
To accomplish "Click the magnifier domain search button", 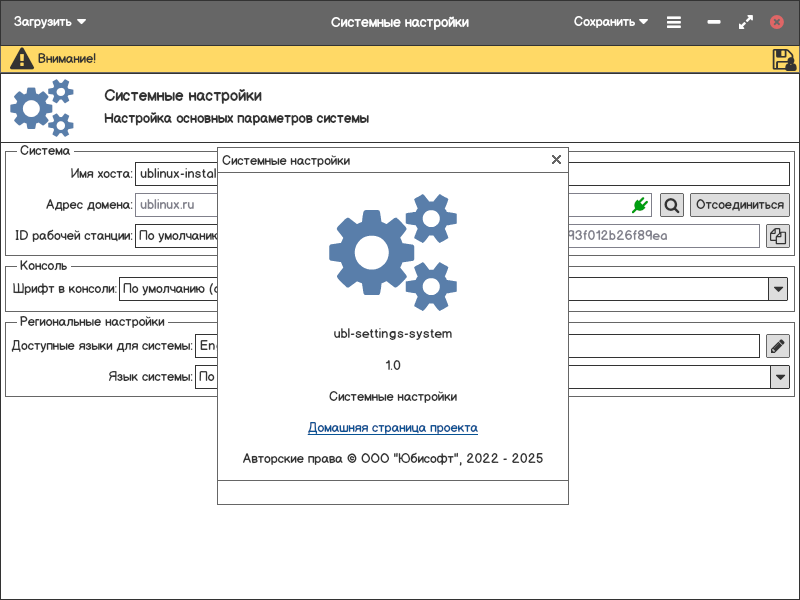I will (x=672, y=205).
